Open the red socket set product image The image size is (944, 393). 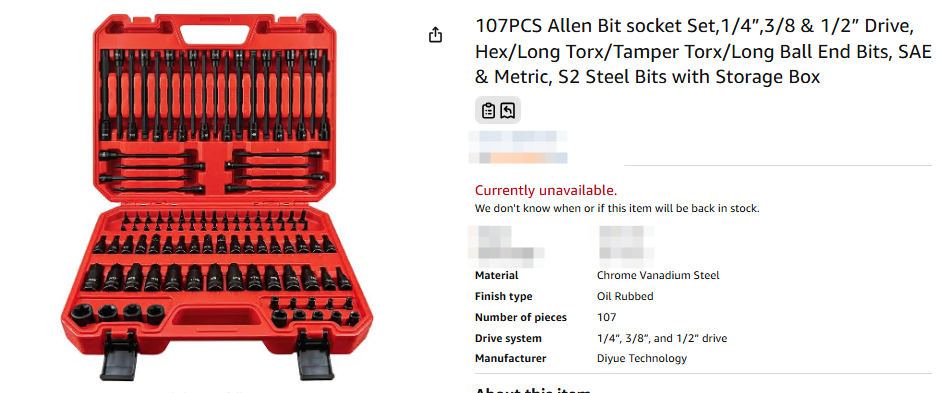[217, 197]
